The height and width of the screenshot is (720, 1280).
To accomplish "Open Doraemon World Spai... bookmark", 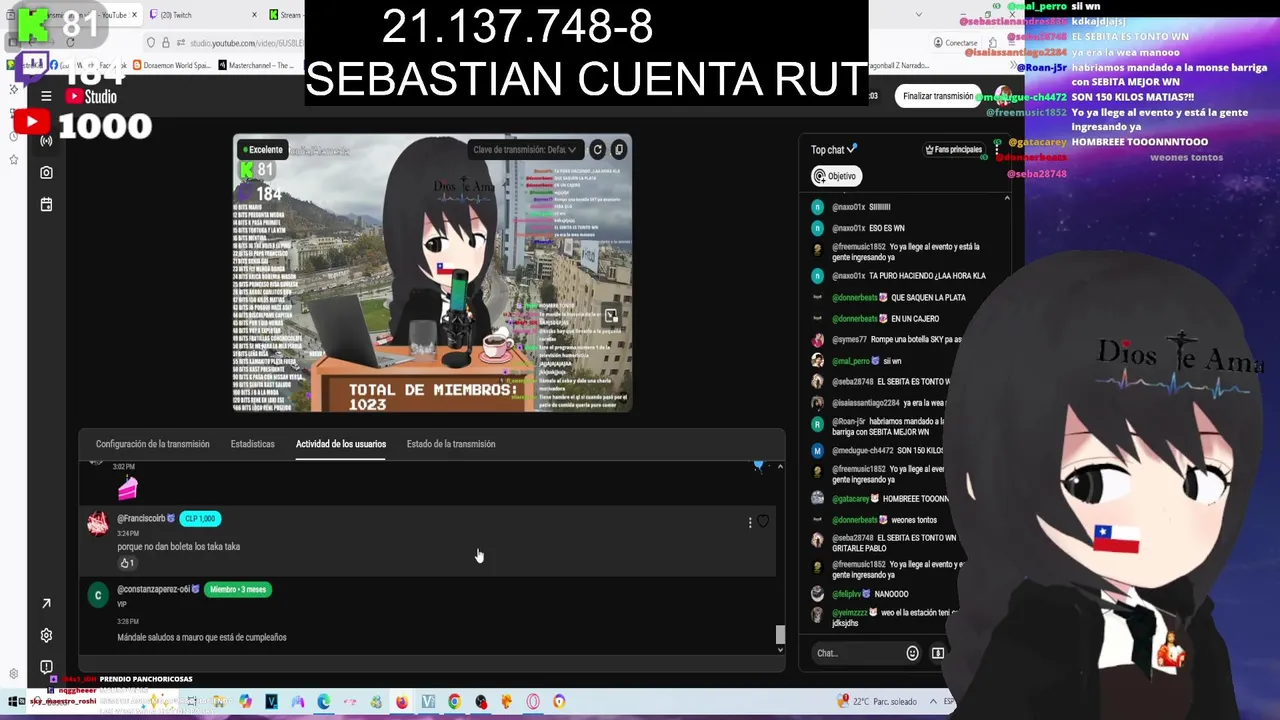I will [172, 65].
